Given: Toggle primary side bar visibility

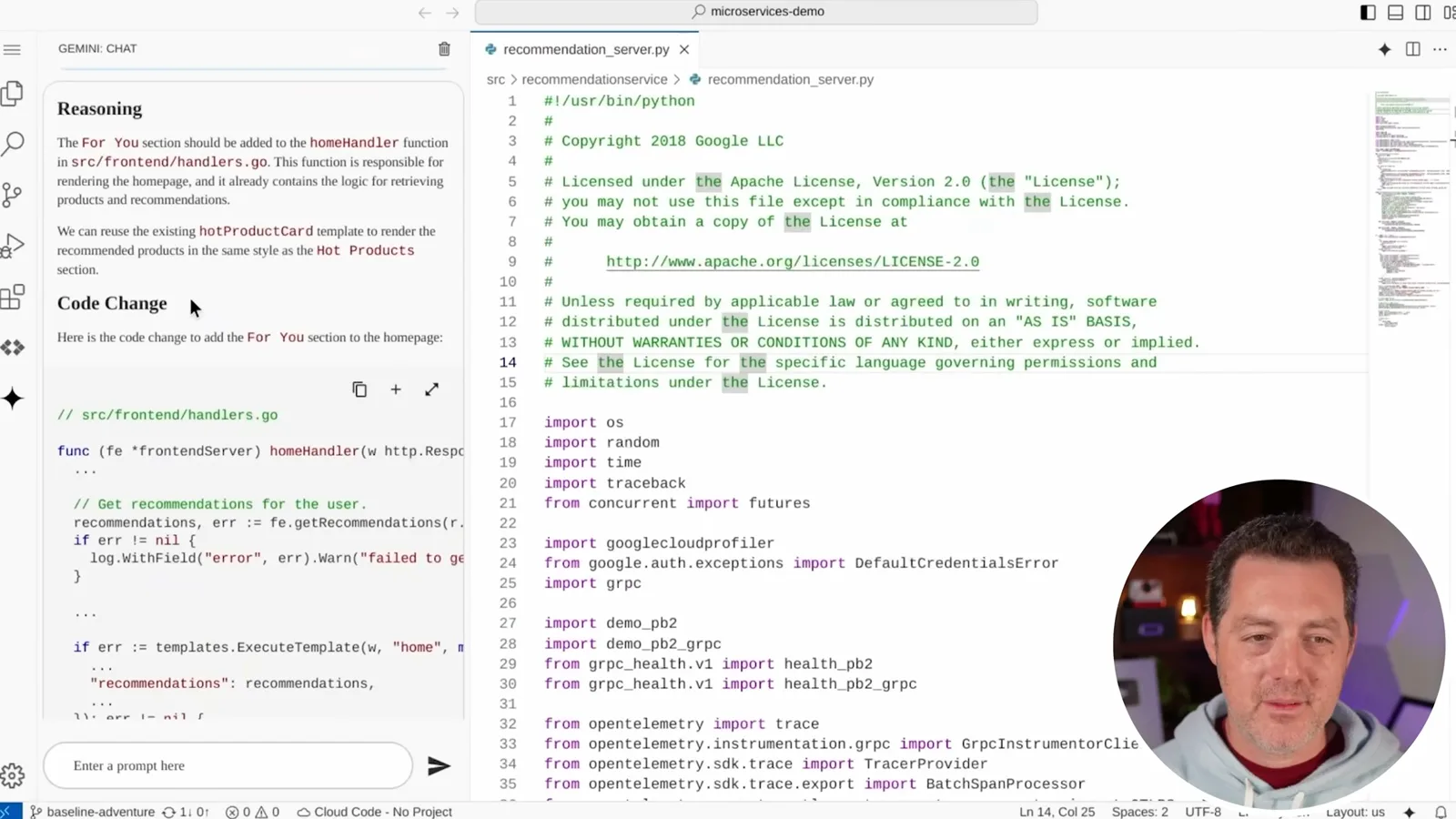Looking at the screenshot, I should [x=1368, y=12].
